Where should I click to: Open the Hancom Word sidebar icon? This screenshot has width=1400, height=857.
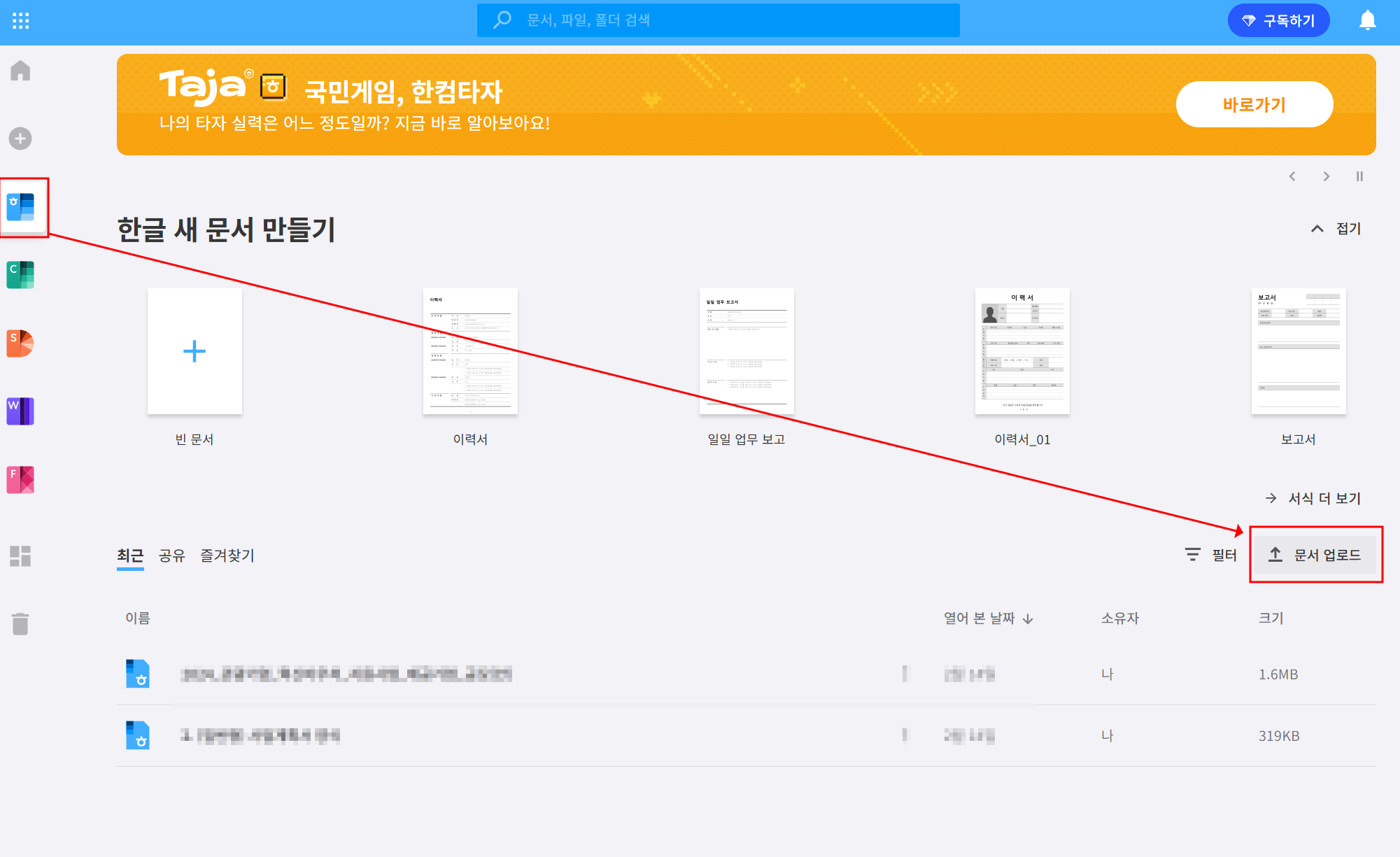(x=20, y=411)
